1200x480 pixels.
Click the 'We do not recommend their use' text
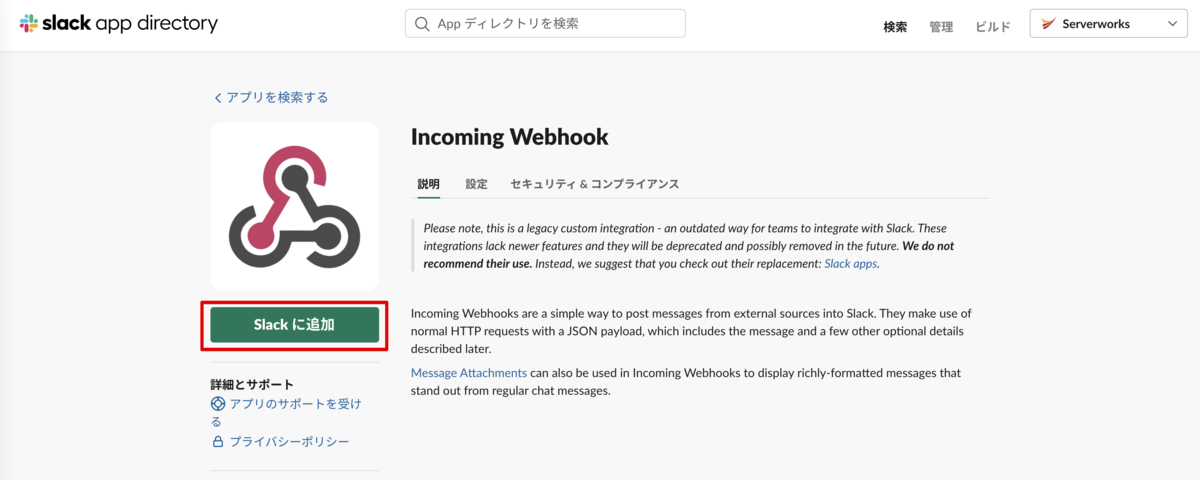pos(689,255)
